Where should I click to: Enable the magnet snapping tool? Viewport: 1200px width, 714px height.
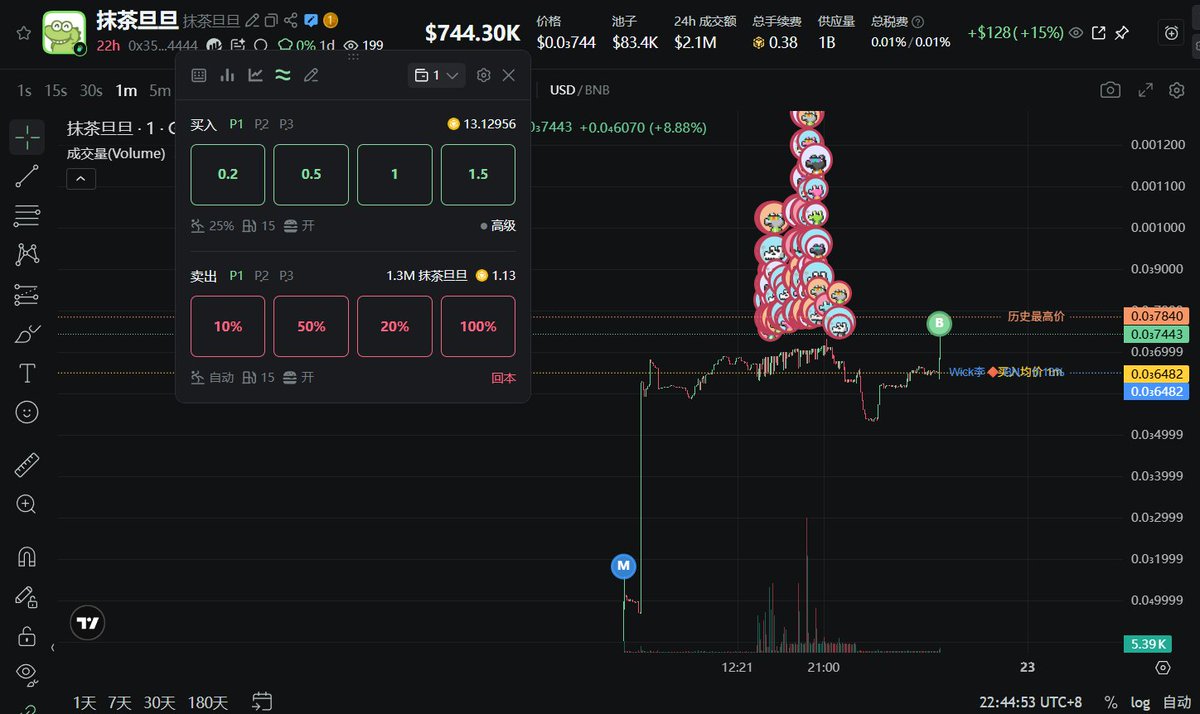27,558
